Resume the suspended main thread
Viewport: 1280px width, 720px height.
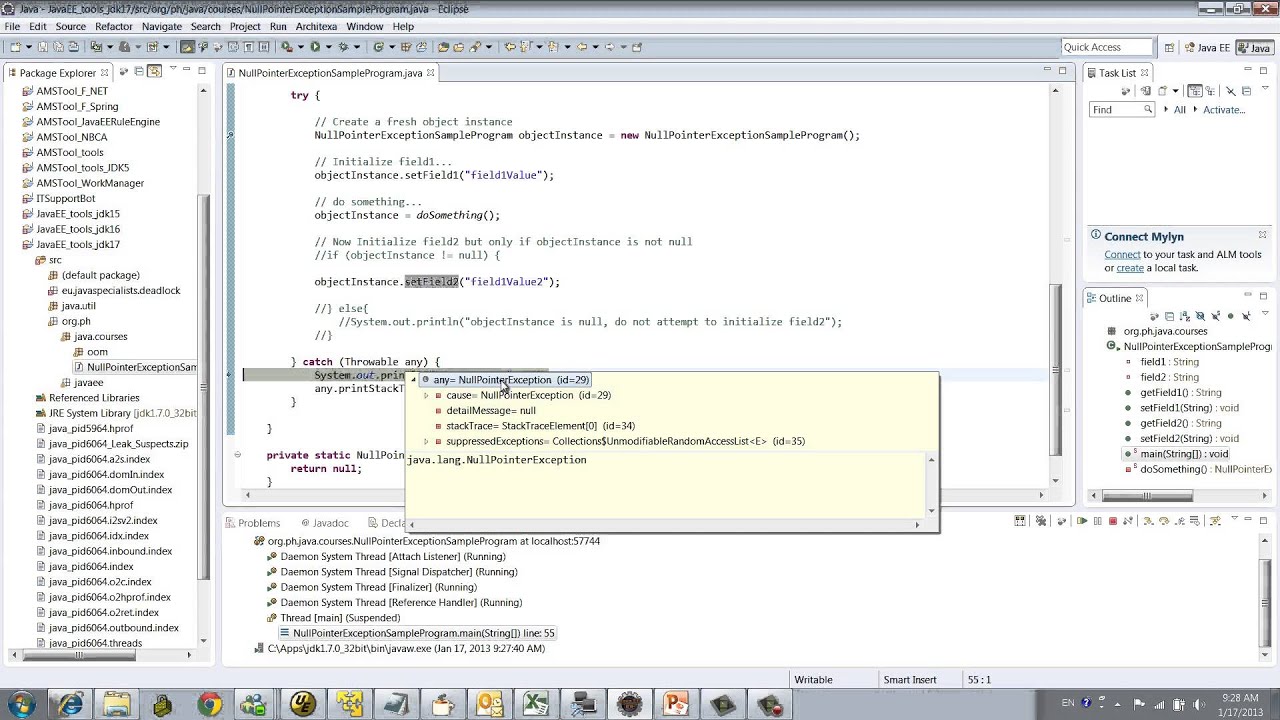(1082, 521)
